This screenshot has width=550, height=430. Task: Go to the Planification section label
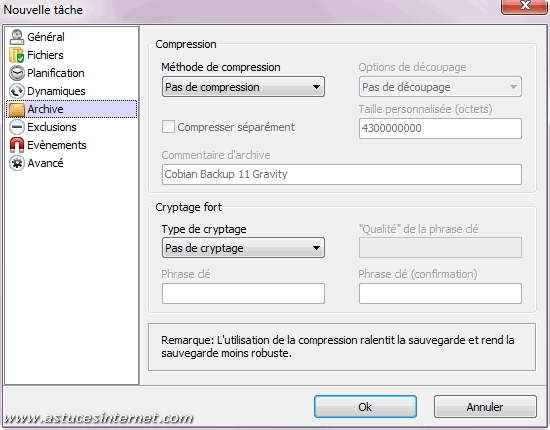coord(56,73)
